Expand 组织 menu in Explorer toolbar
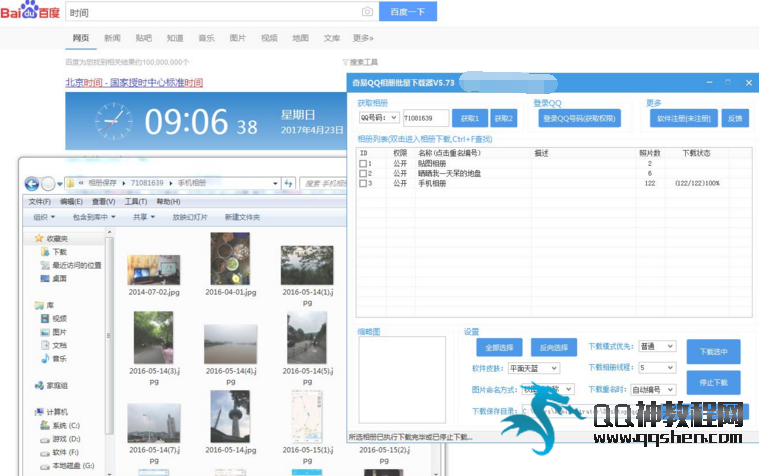This screenshot has width=759, height=476. pos(44,217)
